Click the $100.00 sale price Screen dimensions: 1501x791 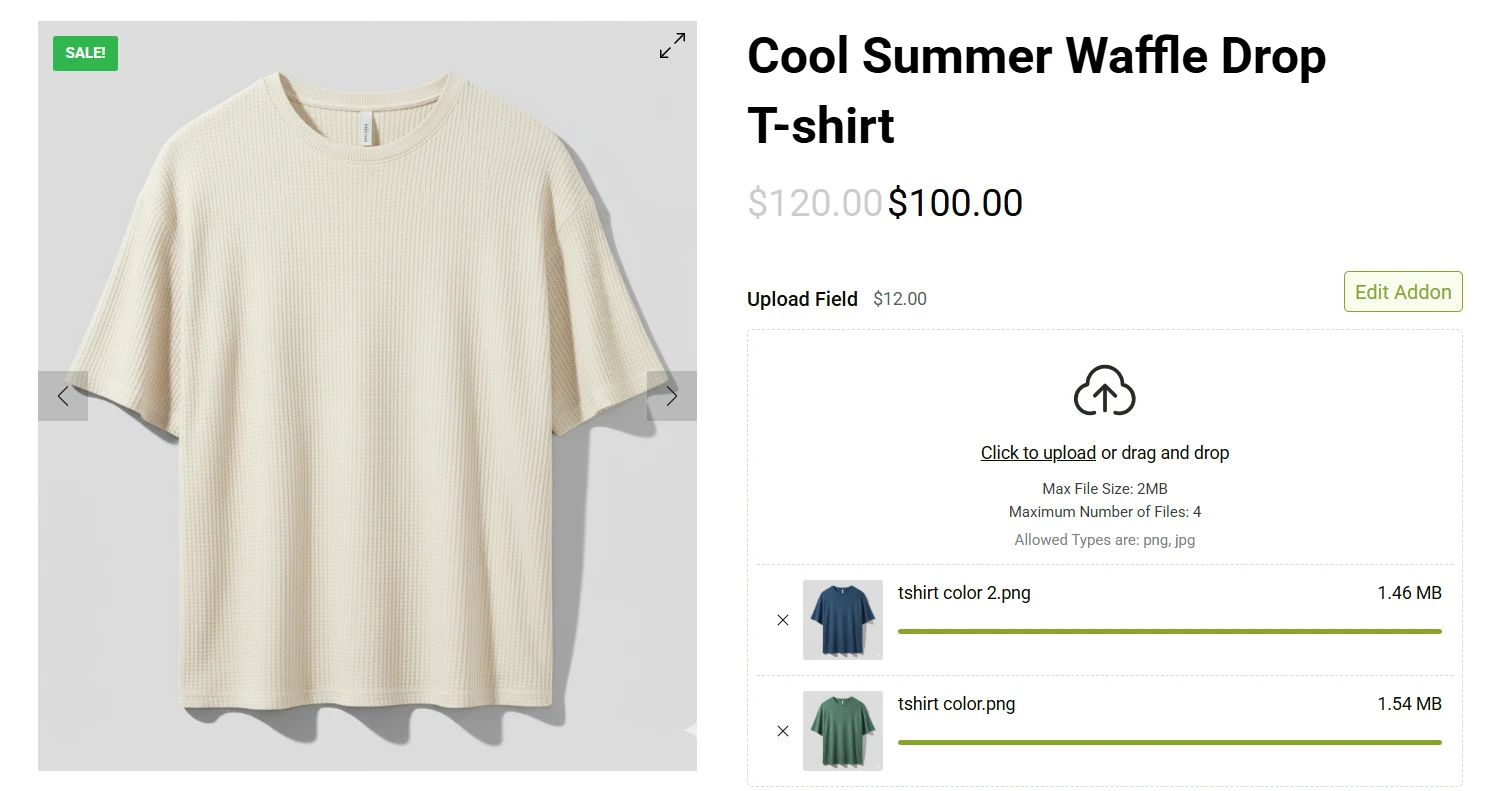[955, 203]
